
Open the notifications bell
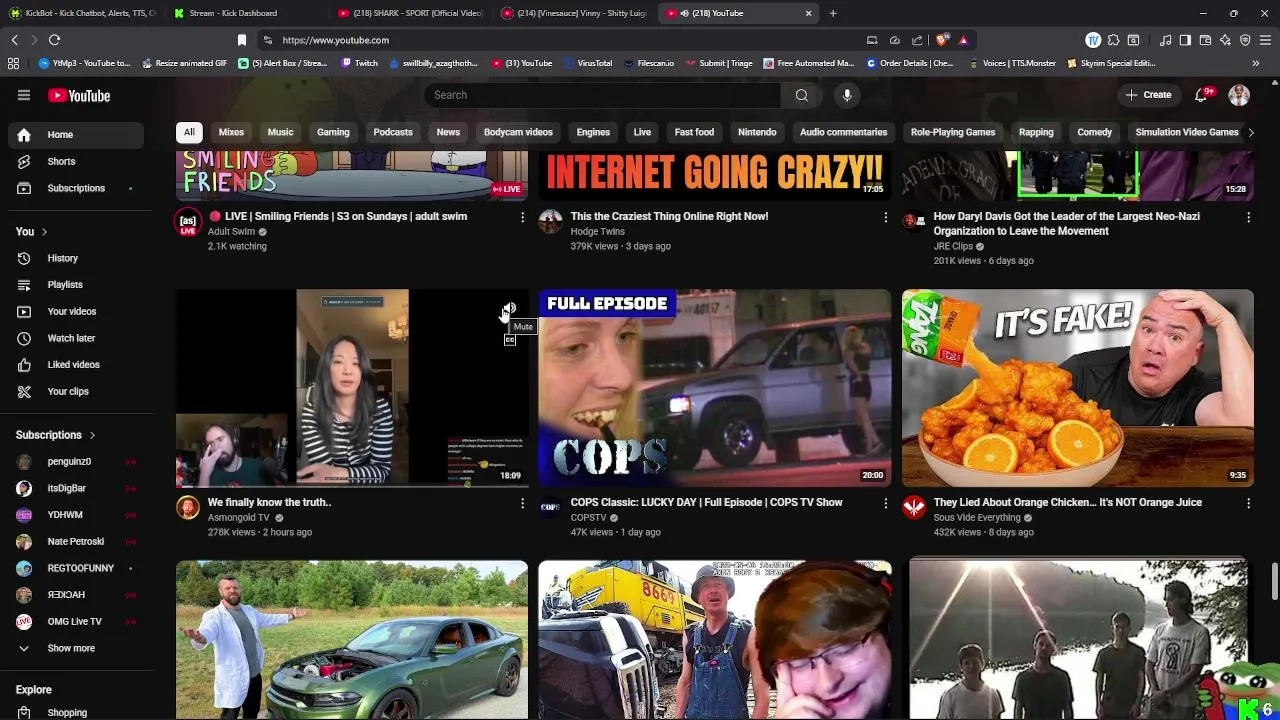click(1201, 95)
